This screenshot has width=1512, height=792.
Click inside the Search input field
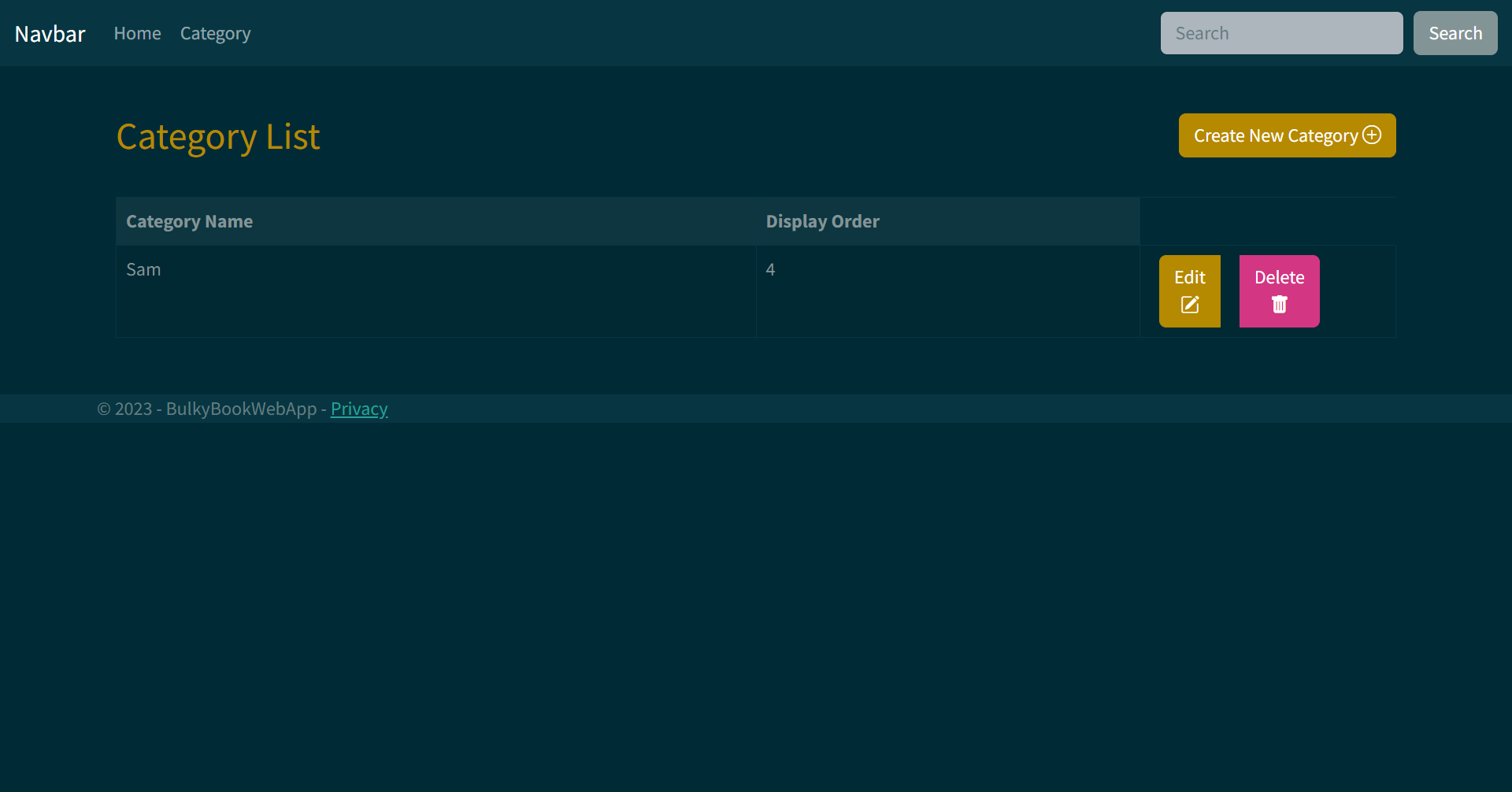pos(1281,33)
